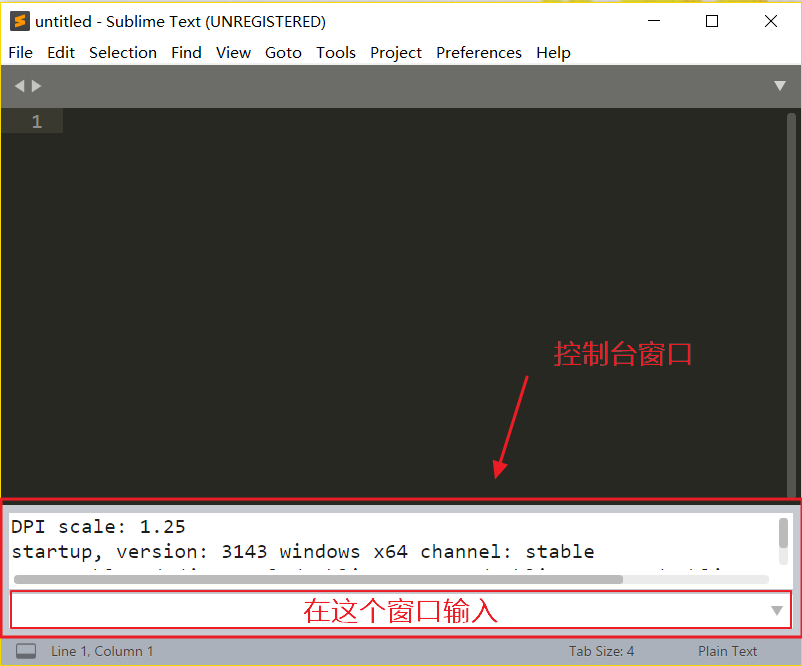
Task: Click the next tab right arrow
Action: click(36, 86)
